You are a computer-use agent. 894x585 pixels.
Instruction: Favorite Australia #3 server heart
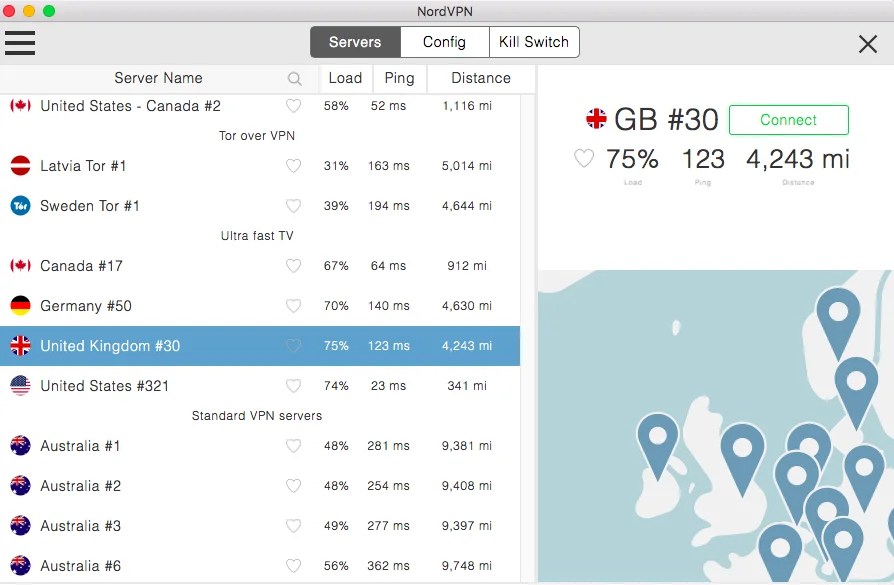click(x=293, y=525)
